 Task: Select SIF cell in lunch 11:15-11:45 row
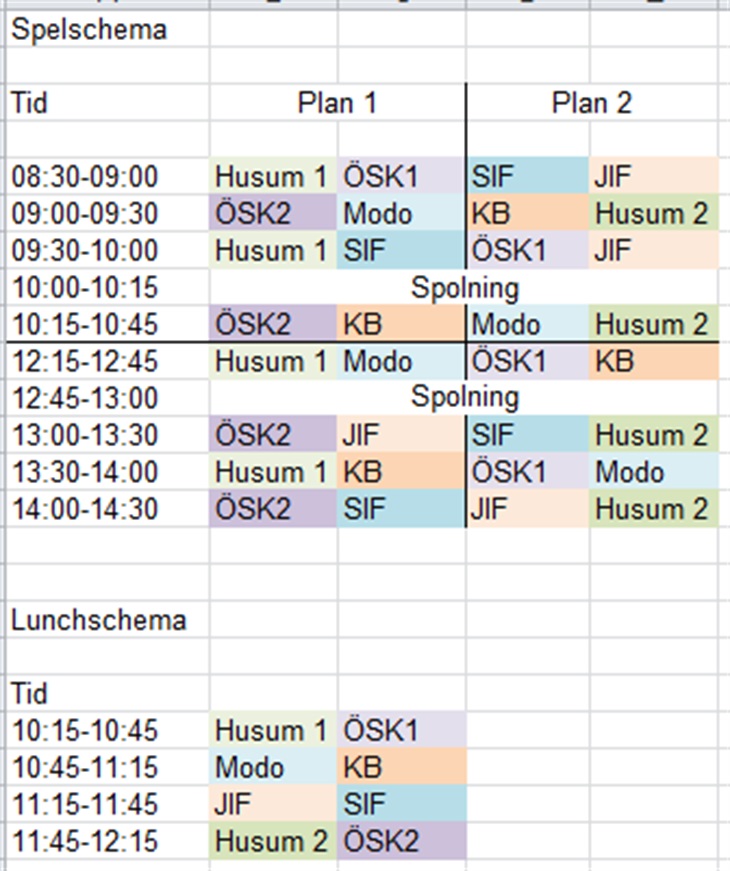[402, 804]
